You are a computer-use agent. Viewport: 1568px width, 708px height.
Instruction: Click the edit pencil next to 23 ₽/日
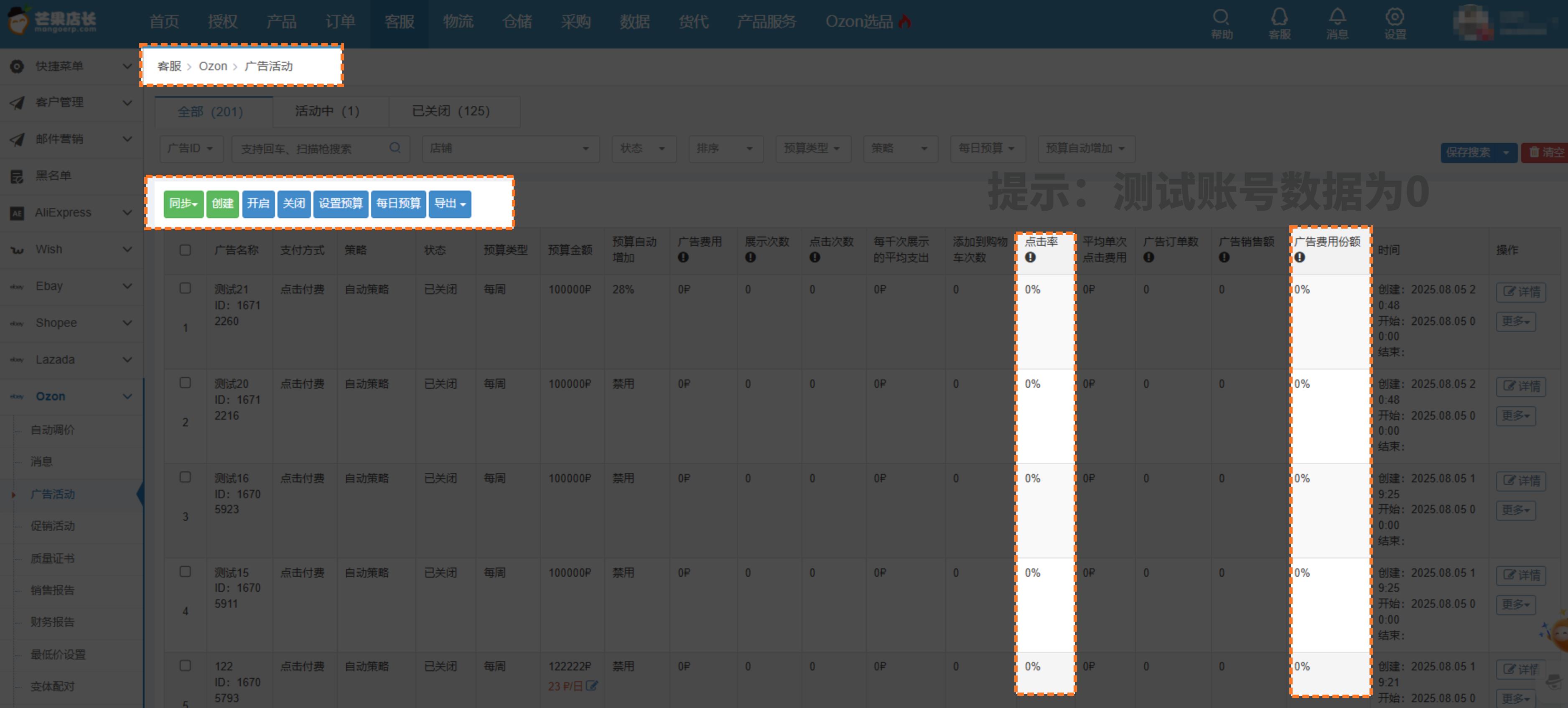click(x=592, y=686)
